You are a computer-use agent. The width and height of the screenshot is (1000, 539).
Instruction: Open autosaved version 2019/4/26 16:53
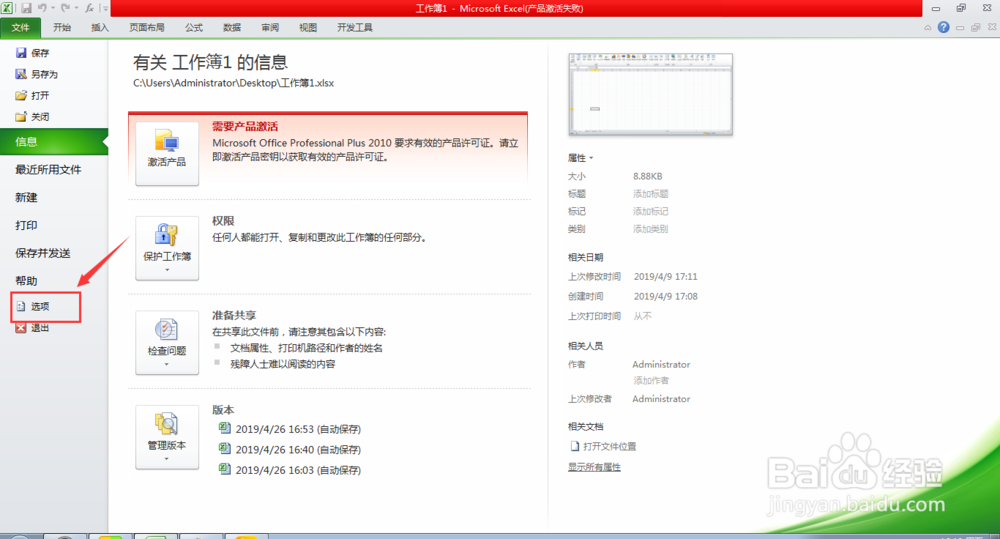290,429
